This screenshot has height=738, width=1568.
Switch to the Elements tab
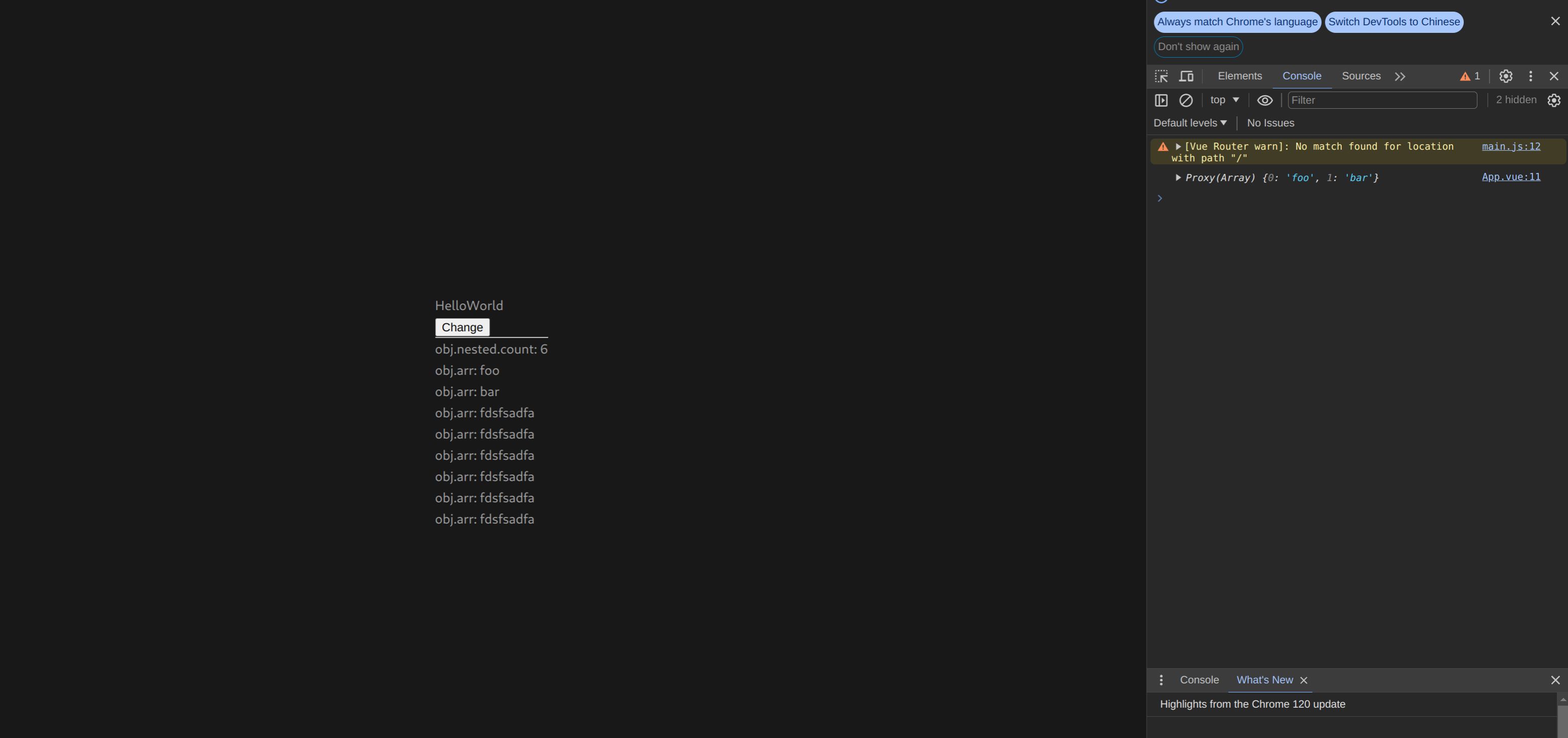(1239, 76)
